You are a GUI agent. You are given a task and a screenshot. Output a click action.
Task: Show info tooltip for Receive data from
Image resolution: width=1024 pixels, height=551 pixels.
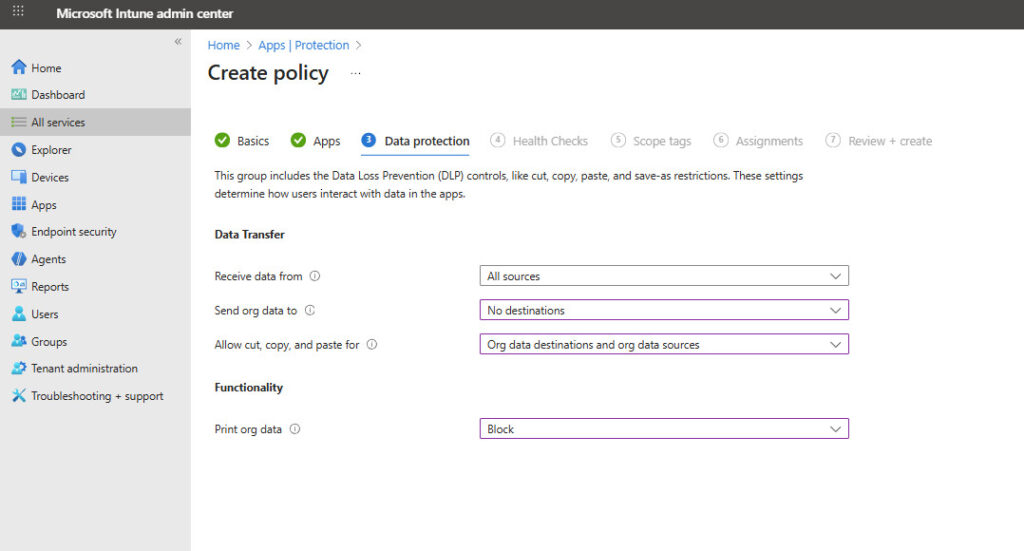pos(315,276)
